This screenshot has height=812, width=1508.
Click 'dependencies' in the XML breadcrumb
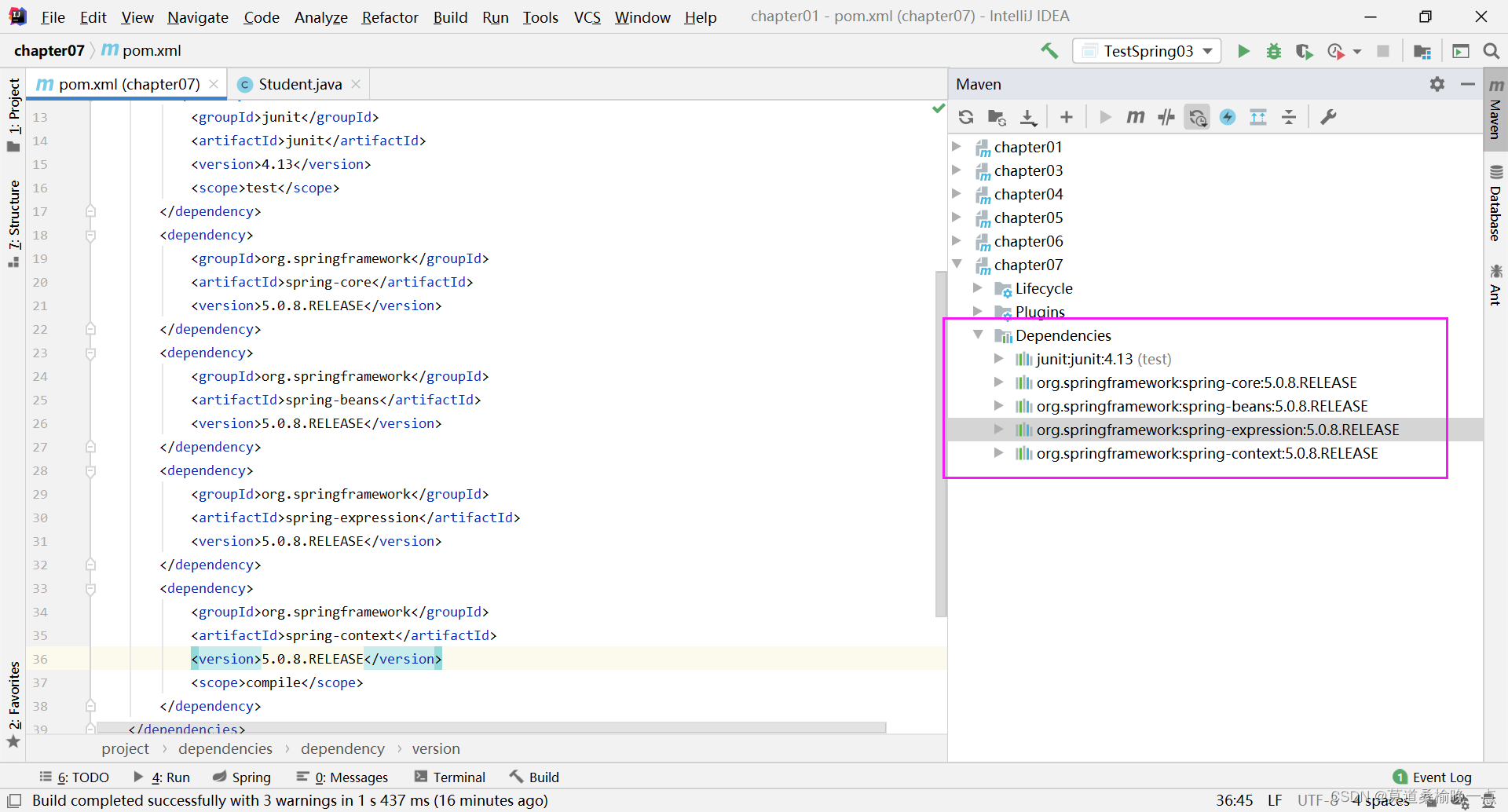point(225,748)
